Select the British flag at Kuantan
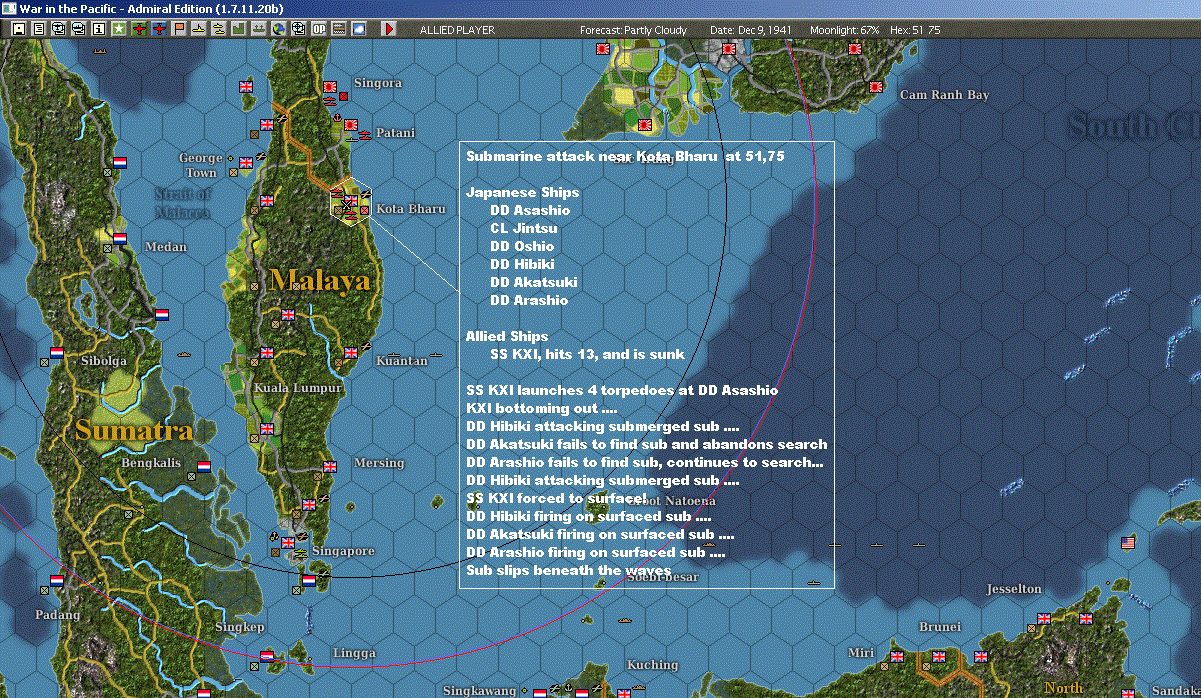This screenshot has width=1201, height=698. pyautogui.click(x=351, y=353)
